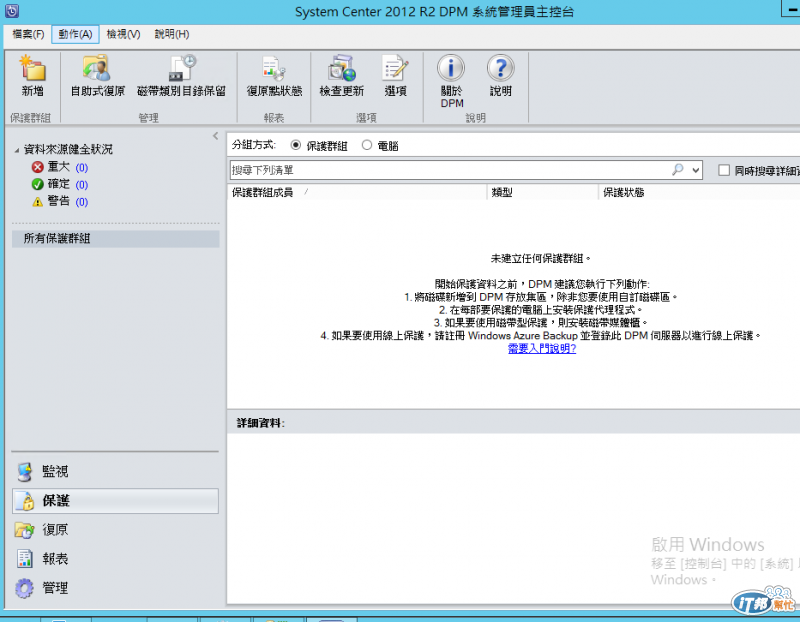The height and width of the screenshot is (622, 800).
Task: Click the yellow 警告 warning icon
Action: point(37,202)
